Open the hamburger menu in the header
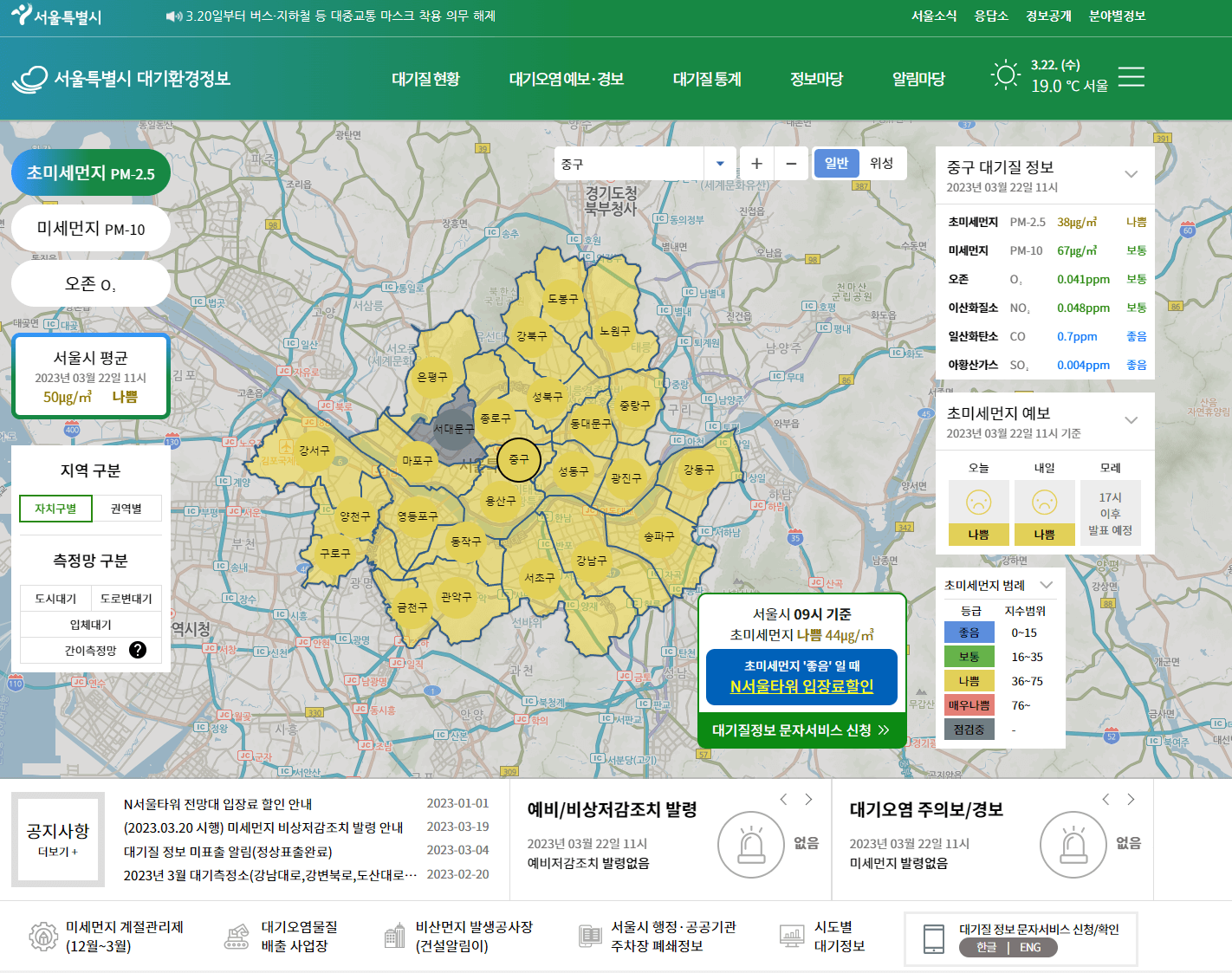Screen dimensions: 1232x973 (x=1131, y=77)
